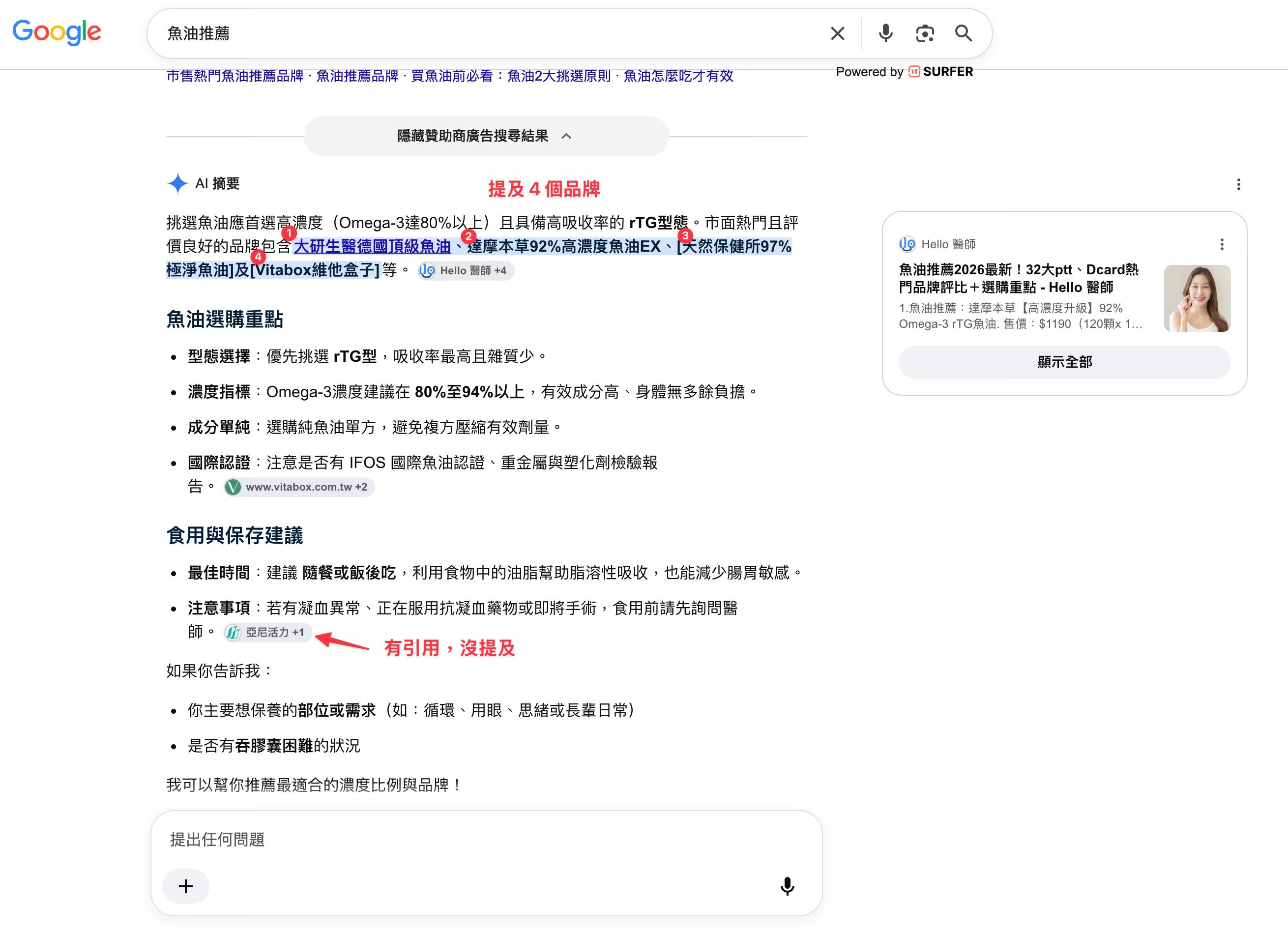The image size is (1288, 932).
Task: Open the 大研生醫德國頂級魚油 link
Action: coord(372,246)
